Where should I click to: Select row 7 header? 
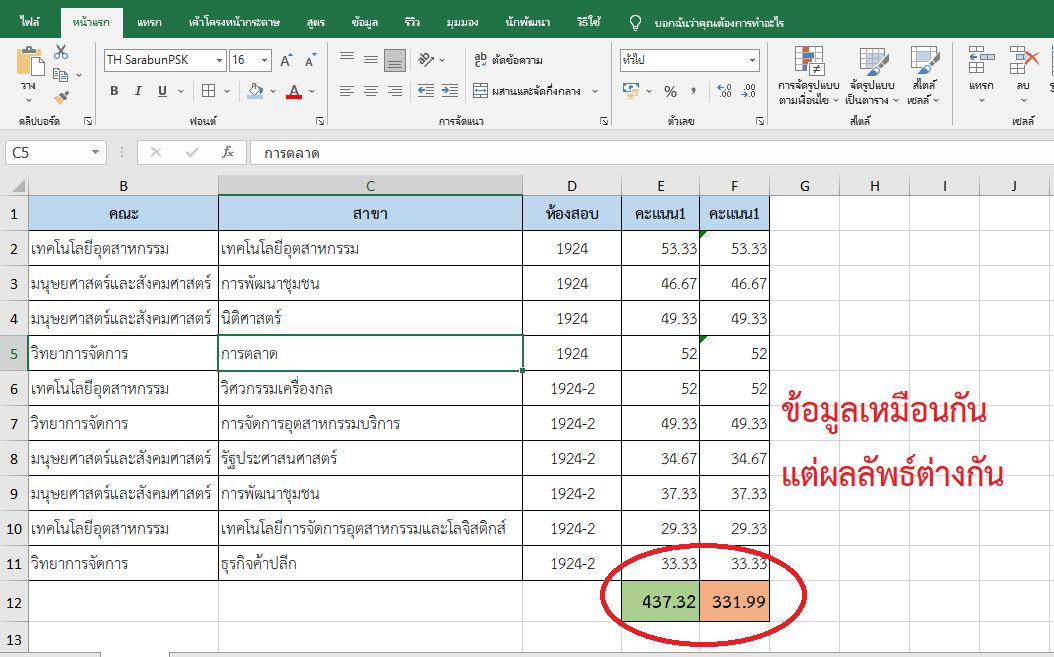(13, 424)
